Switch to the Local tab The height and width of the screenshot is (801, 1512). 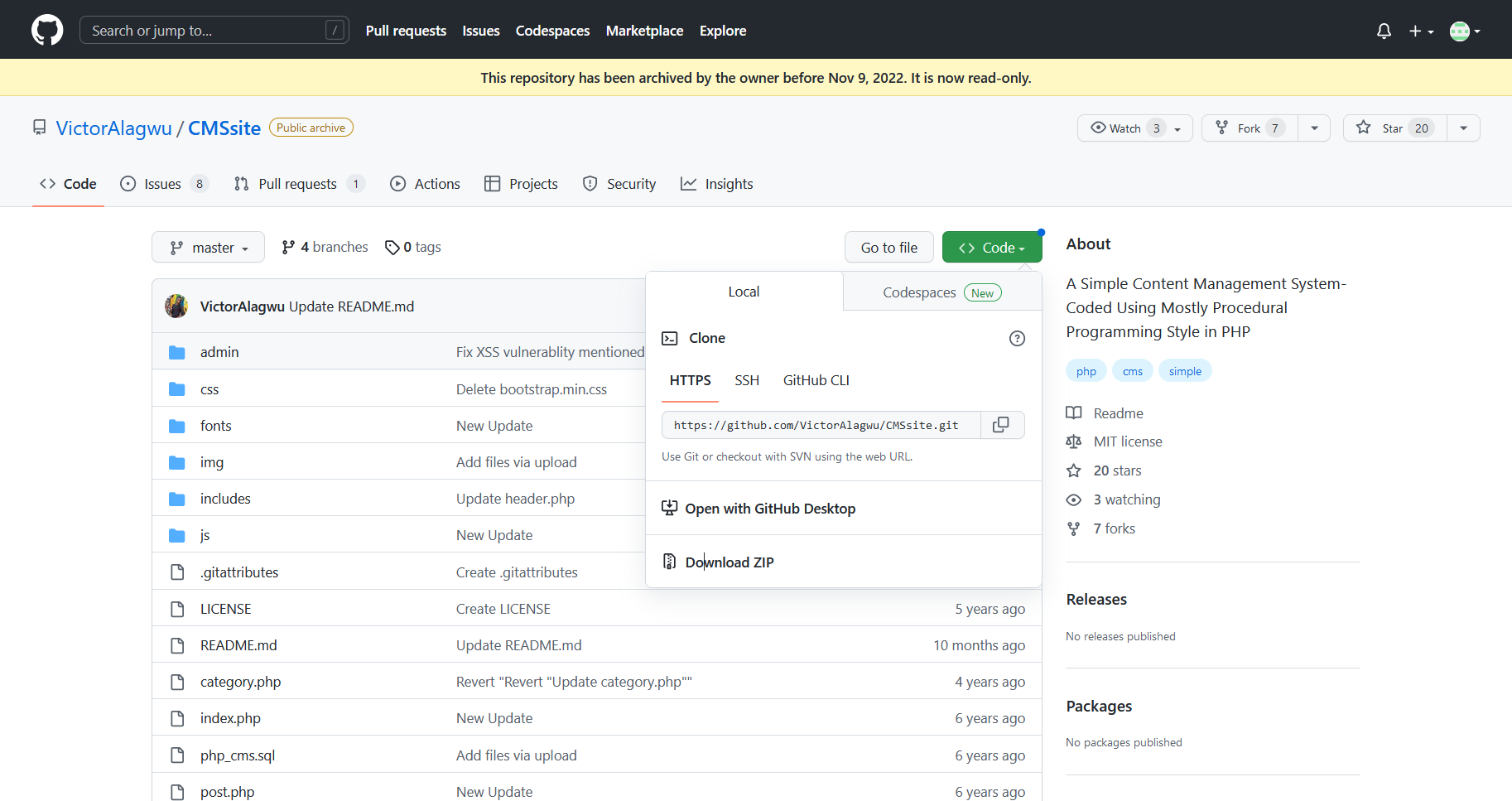(744, 292)
